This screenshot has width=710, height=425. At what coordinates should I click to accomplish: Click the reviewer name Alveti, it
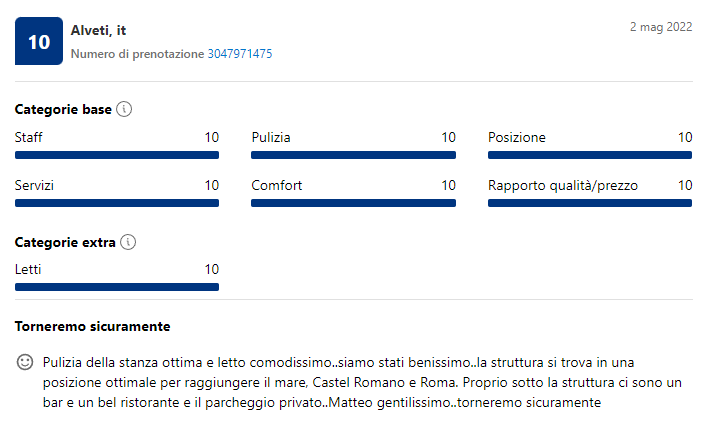(x=98, y=30)
